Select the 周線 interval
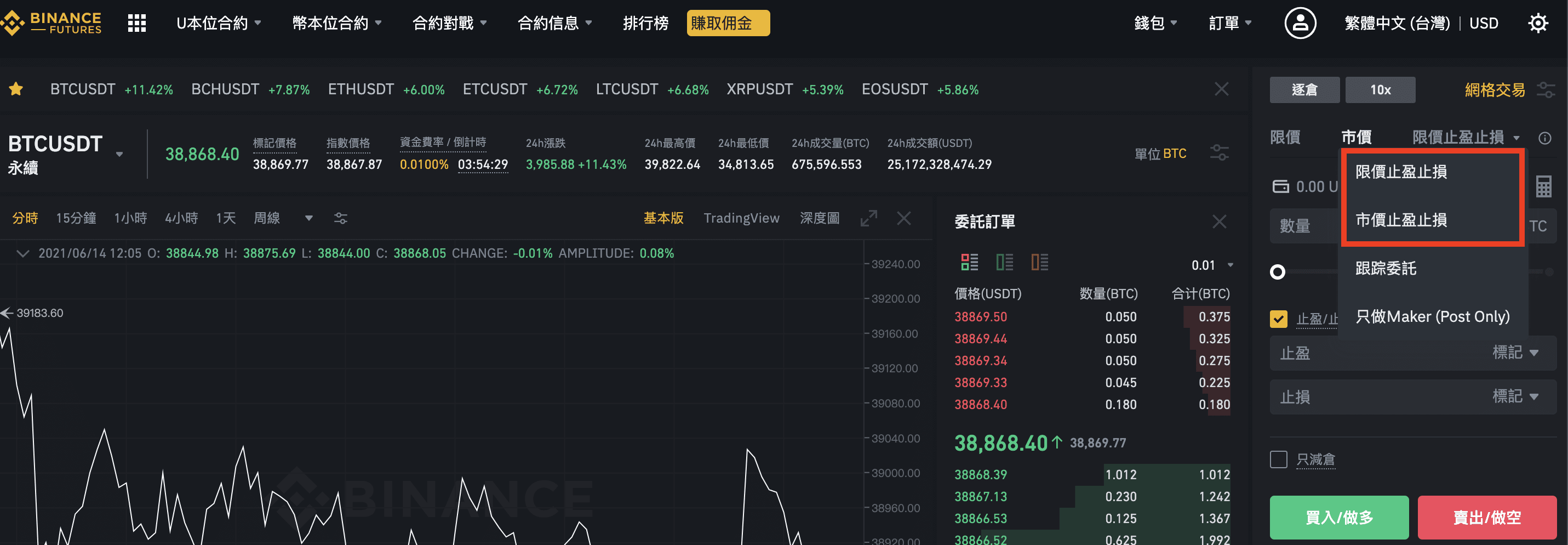This screenshot has width=1568, height=545. pyautogui.click(x=267, y=218)
